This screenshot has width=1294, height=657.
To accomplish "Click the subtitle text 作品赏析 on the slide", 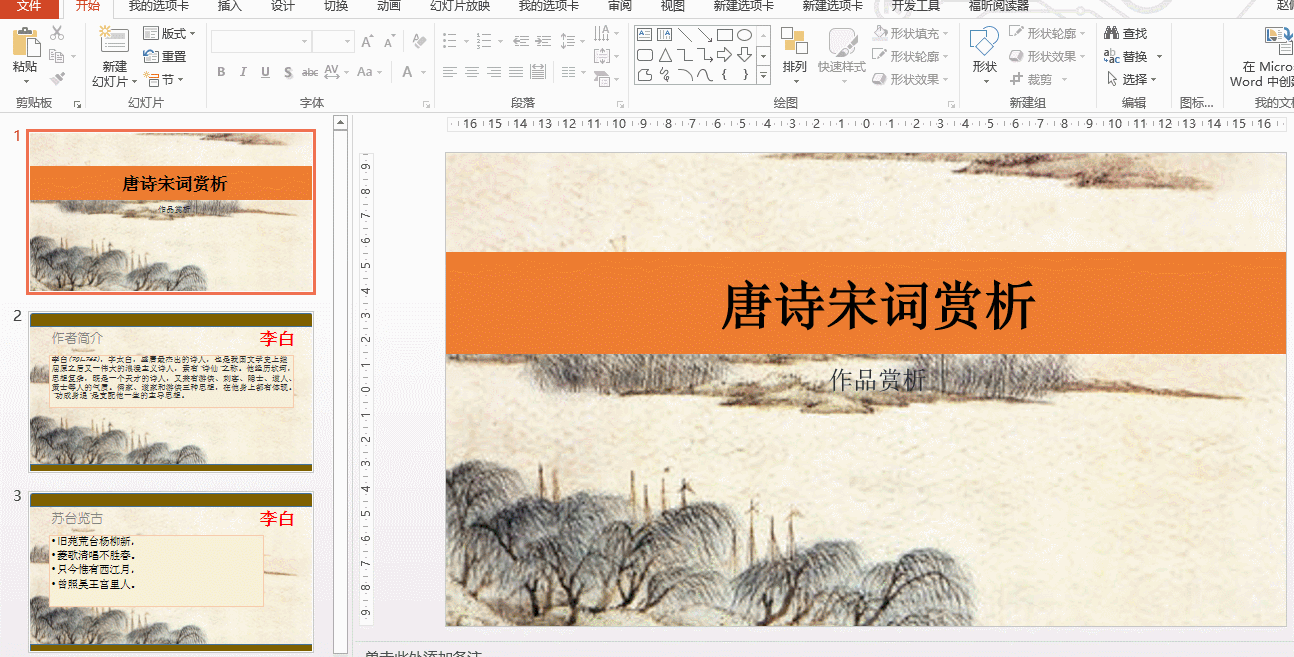I will (878, 379).
